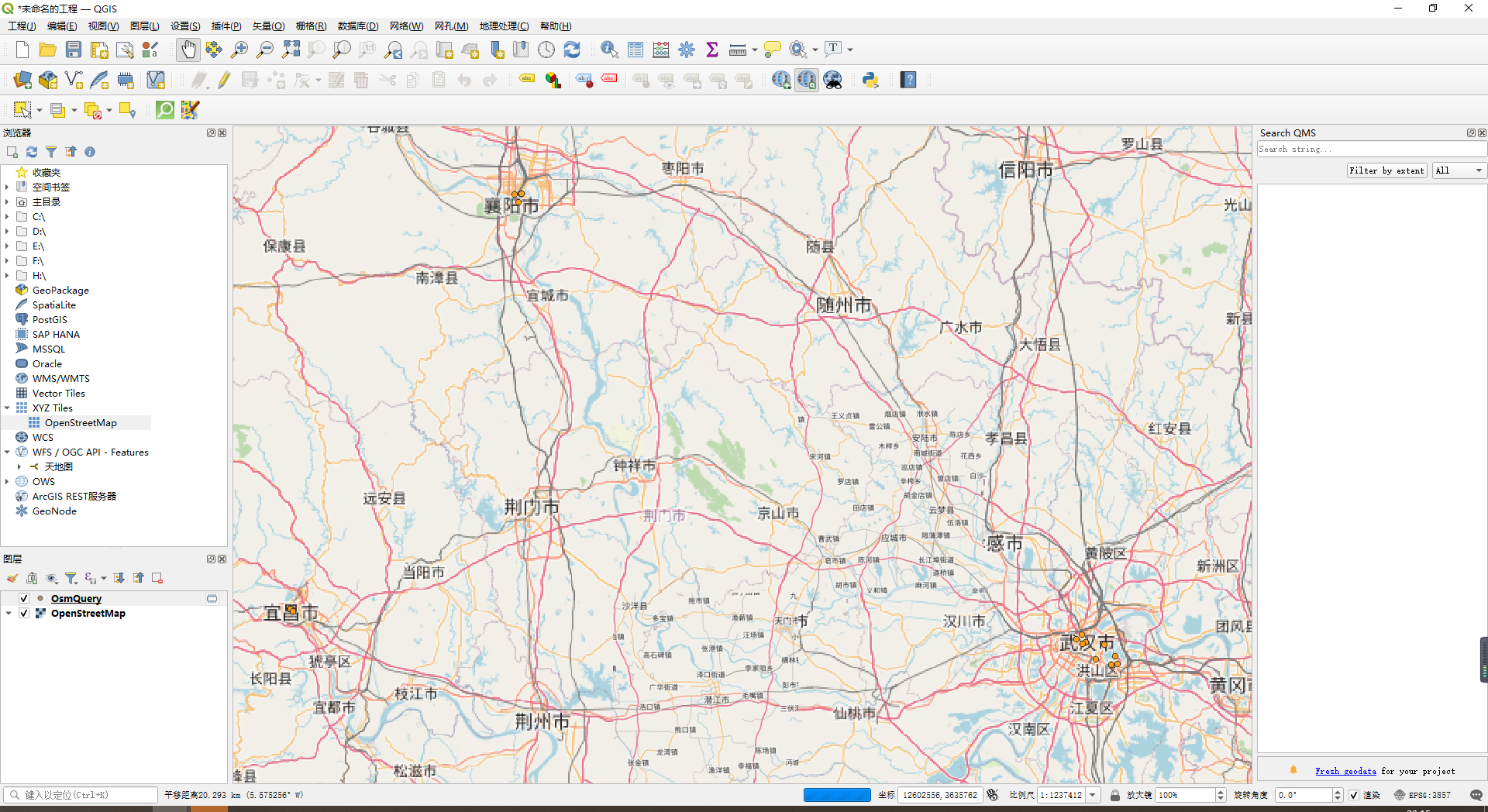Select the PostGIS browser entry
This screenshot has height=812, width=1488.
[50, 319]
